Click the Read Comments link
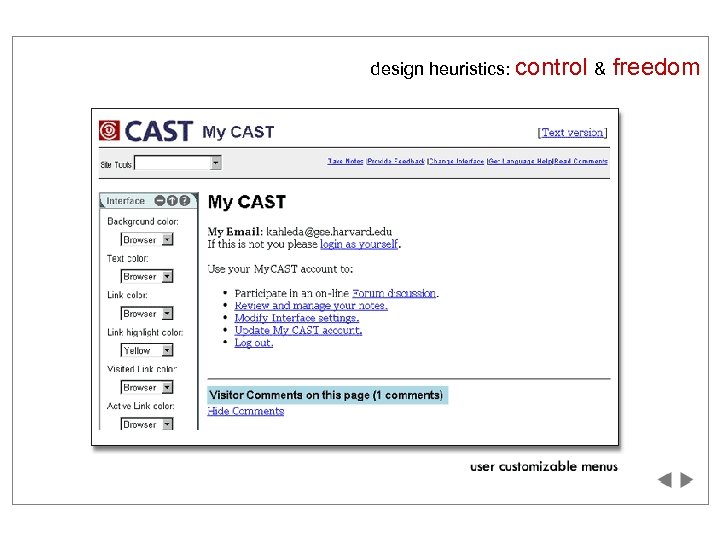The image size is (720, 540). [x=581, y=161]
